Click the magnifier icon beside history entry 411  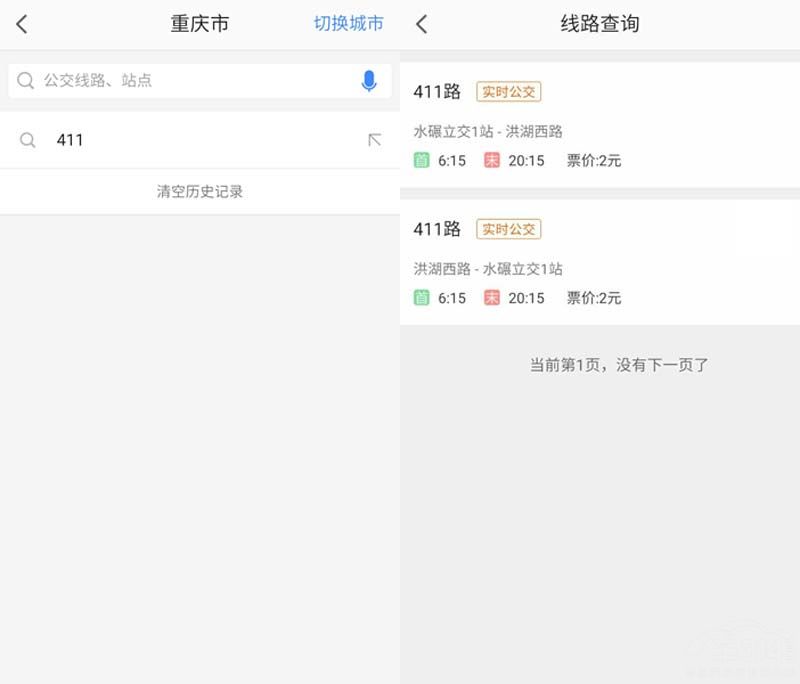tap(28, 140)
